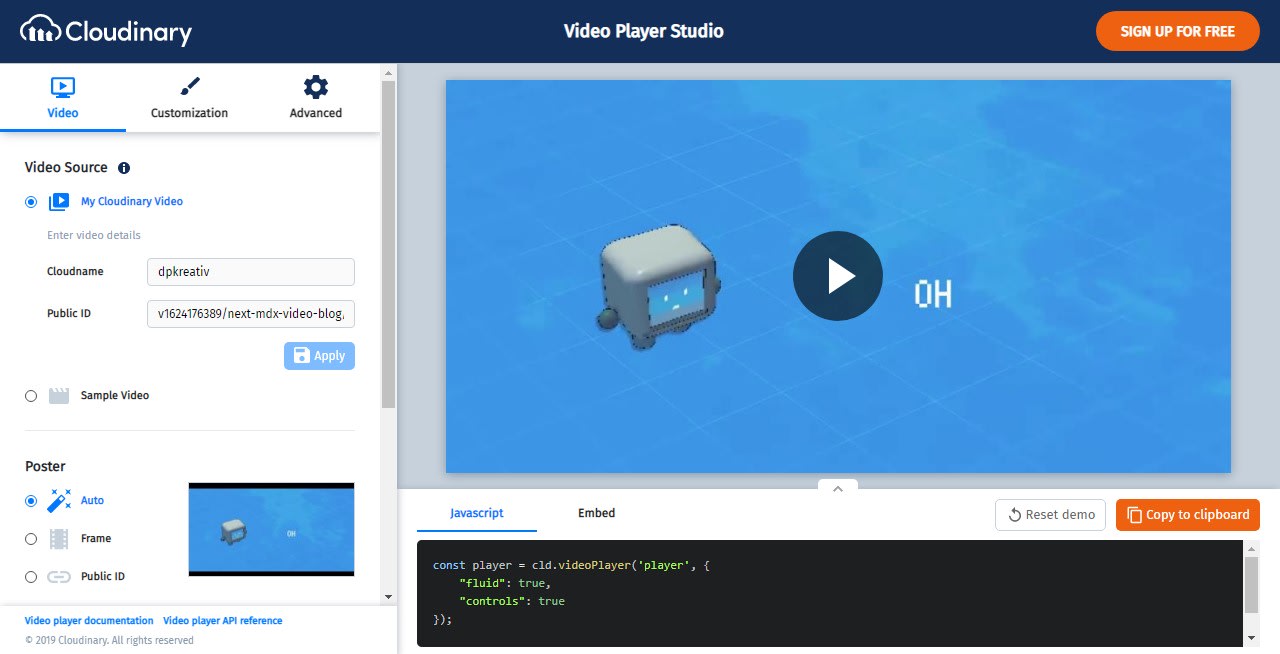This screenshot has width=1280, height=654.
Task: Click the left panel scrollbar down arrow
Action: coord(389,598)
